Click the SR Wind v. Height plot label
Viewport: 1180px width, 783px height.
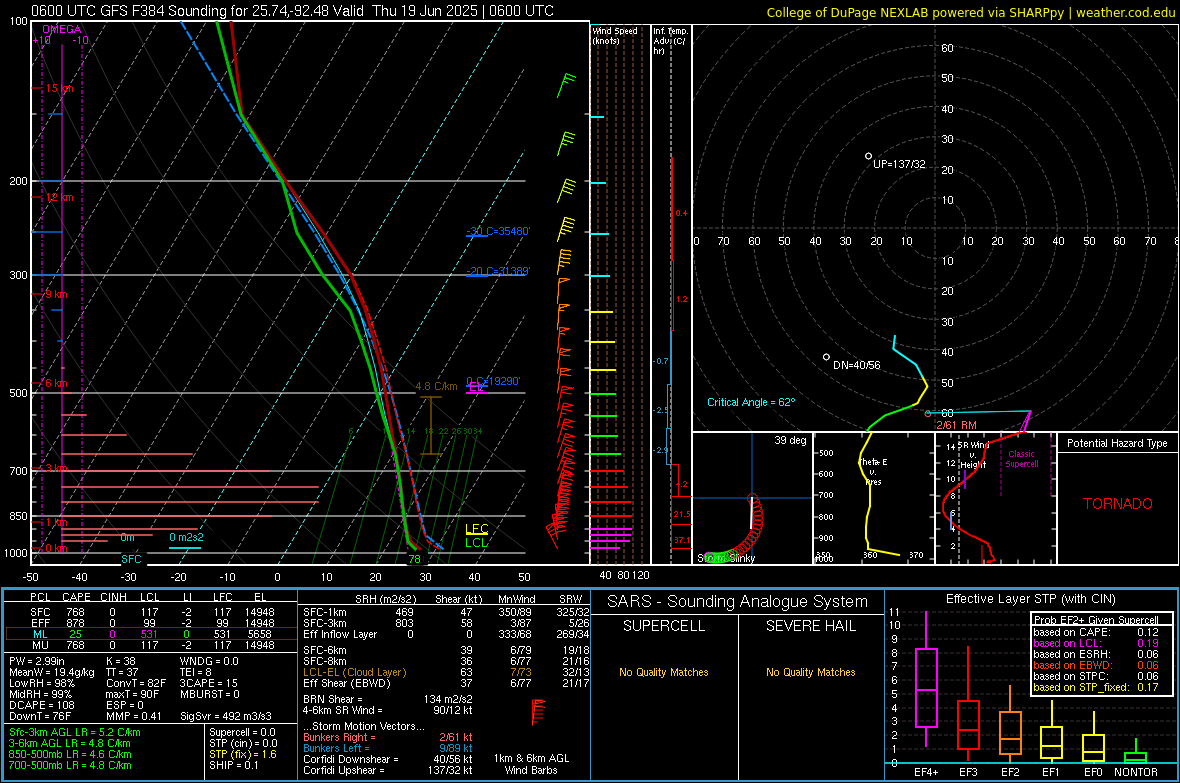click(x=973, y=455)
